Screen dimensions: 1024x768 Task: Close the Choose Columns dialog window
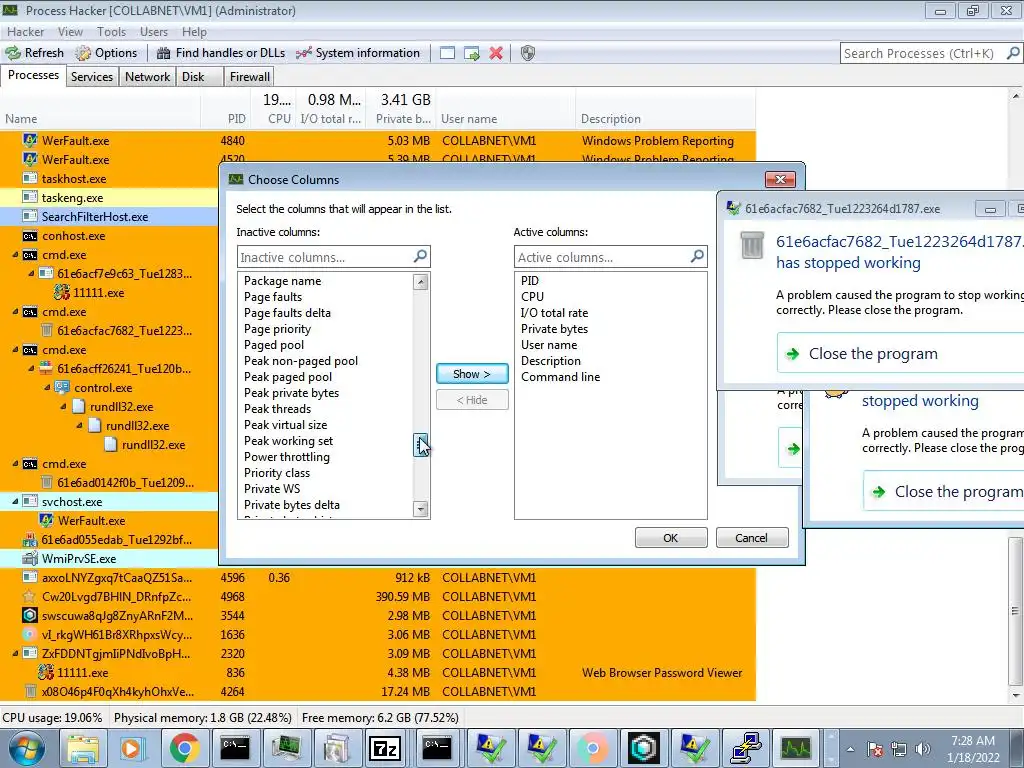click(x=780, y=179)
